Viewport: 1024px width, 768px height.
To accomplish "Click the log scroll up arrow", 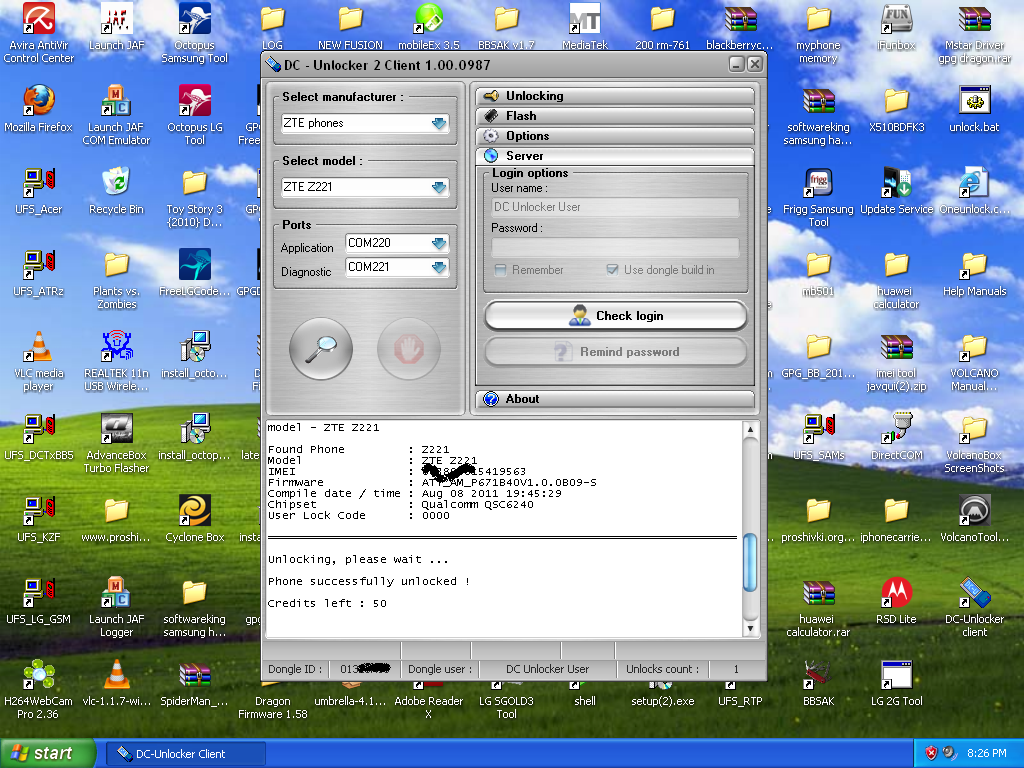I will pos(750,429).
